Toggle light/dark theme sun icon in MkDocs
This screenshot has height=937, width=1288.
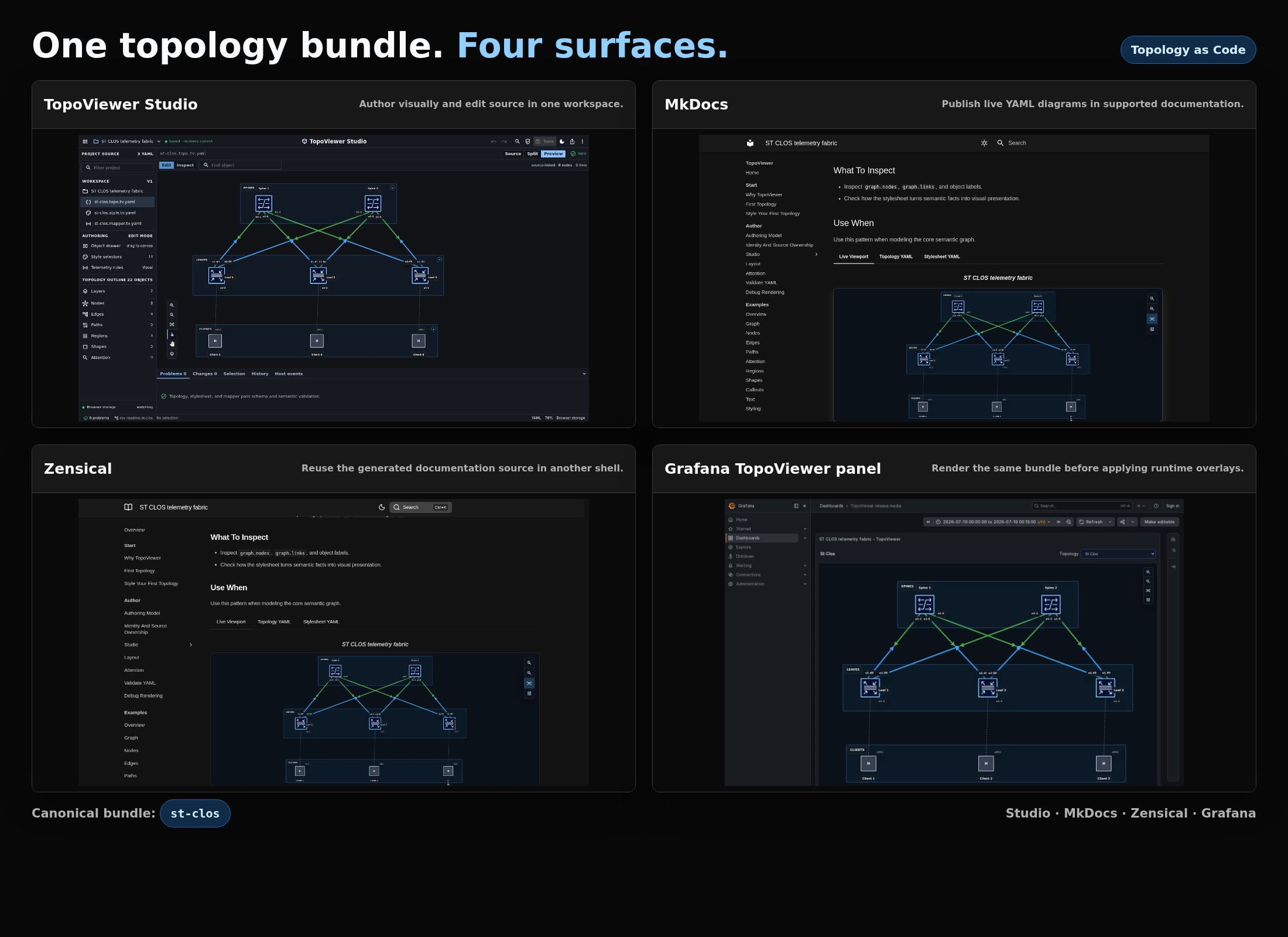[984, 143]
